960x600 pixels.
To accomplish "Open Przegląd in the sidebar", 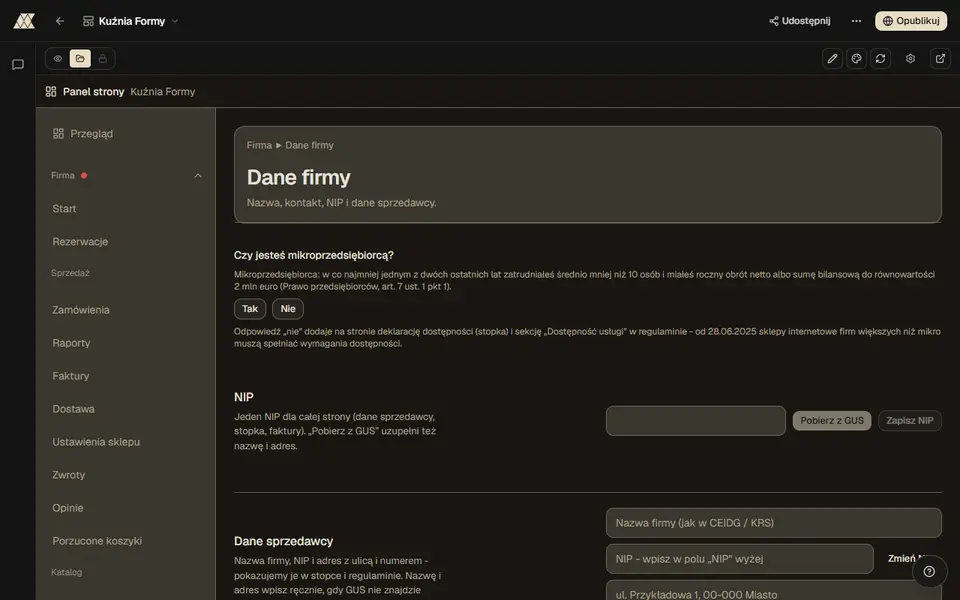I will (126, 133).
